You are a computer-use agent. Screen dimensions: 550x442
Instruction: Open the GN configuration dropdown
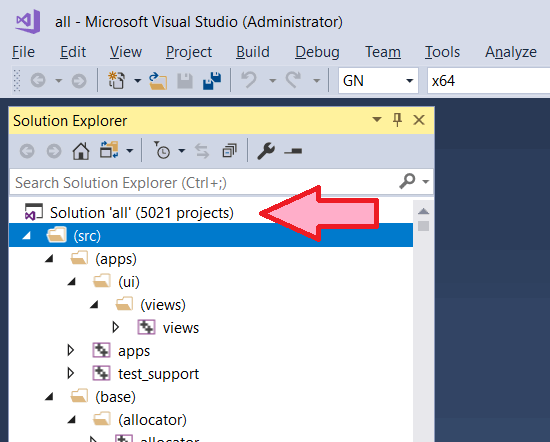click(x=378, y=81)
